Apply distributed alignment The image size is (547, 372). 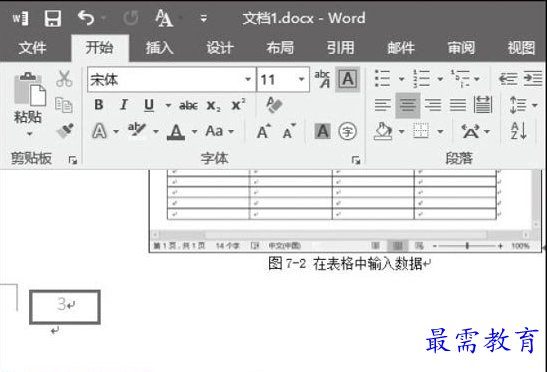(483, 105)
